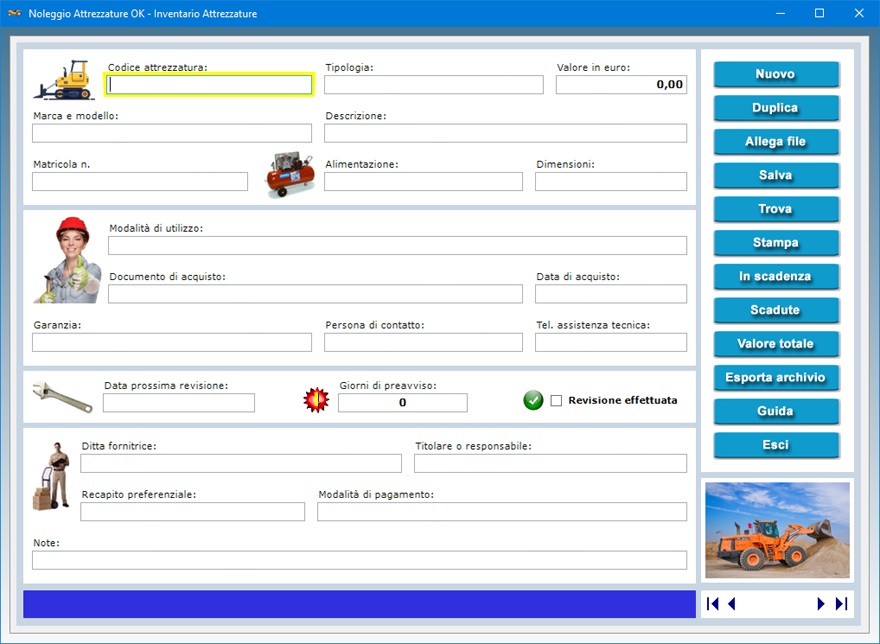The image size is (880, 644).
Task: Click the delivery man with boxes icon
Action: [52, 476]
